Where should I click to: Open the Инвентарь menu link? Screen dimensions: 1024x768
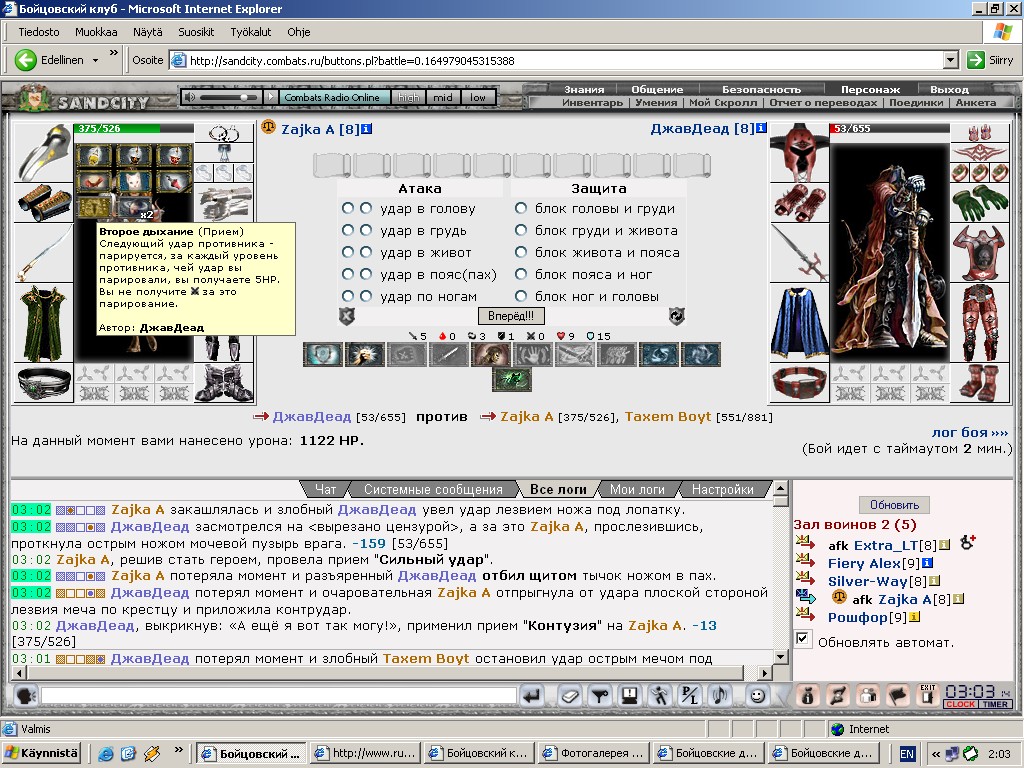tap(592, 103)
